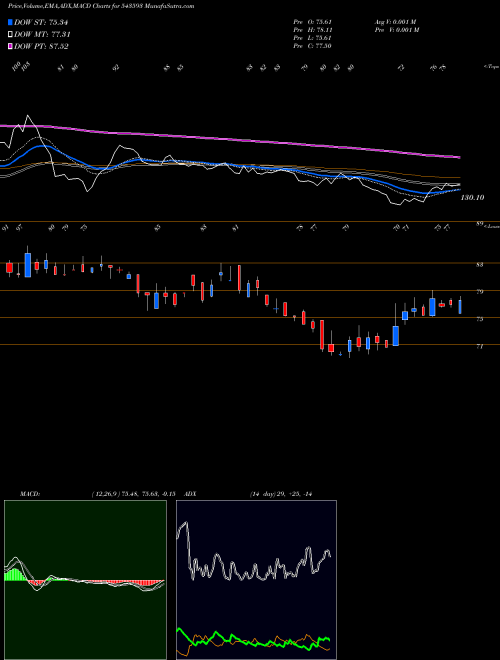Viewport: 500px width, 660px height.
Task: Click the Avg V: 0.001 M value
Action: (x=395, y=22)
